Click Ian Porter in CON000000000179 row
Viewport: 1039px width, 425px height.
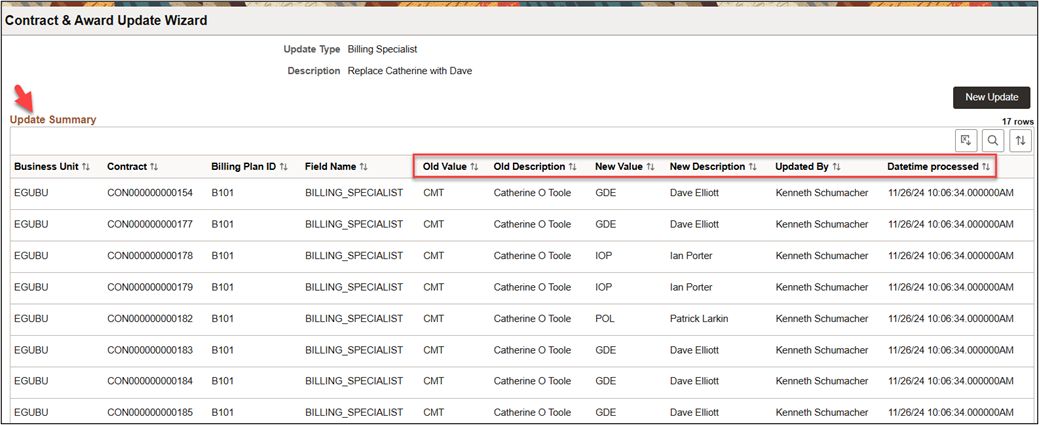[691, 287]
